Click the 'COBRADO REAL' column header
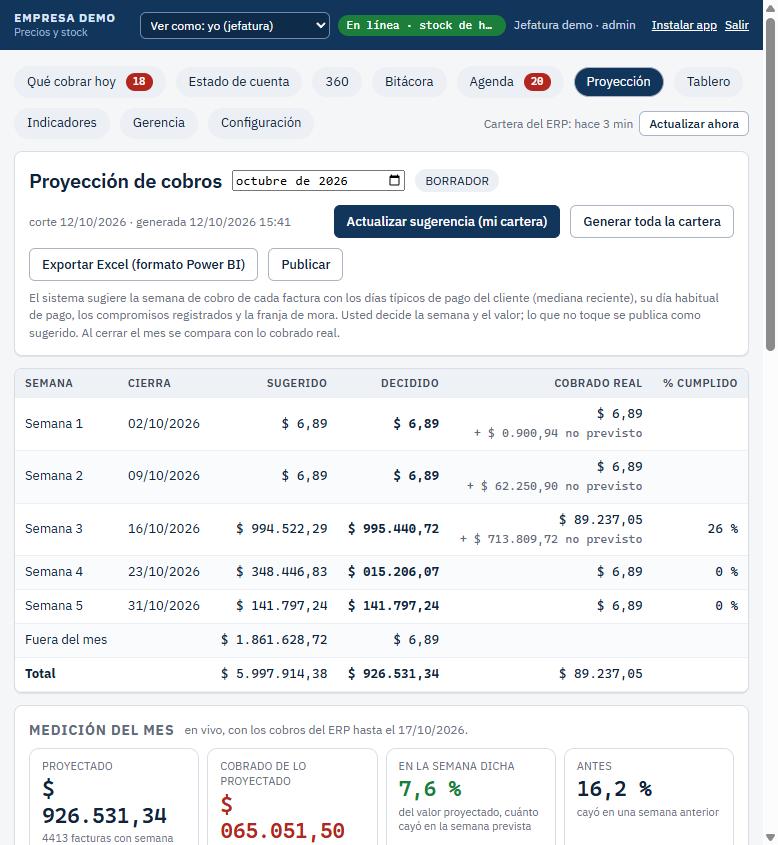 [x=598, y=383]
